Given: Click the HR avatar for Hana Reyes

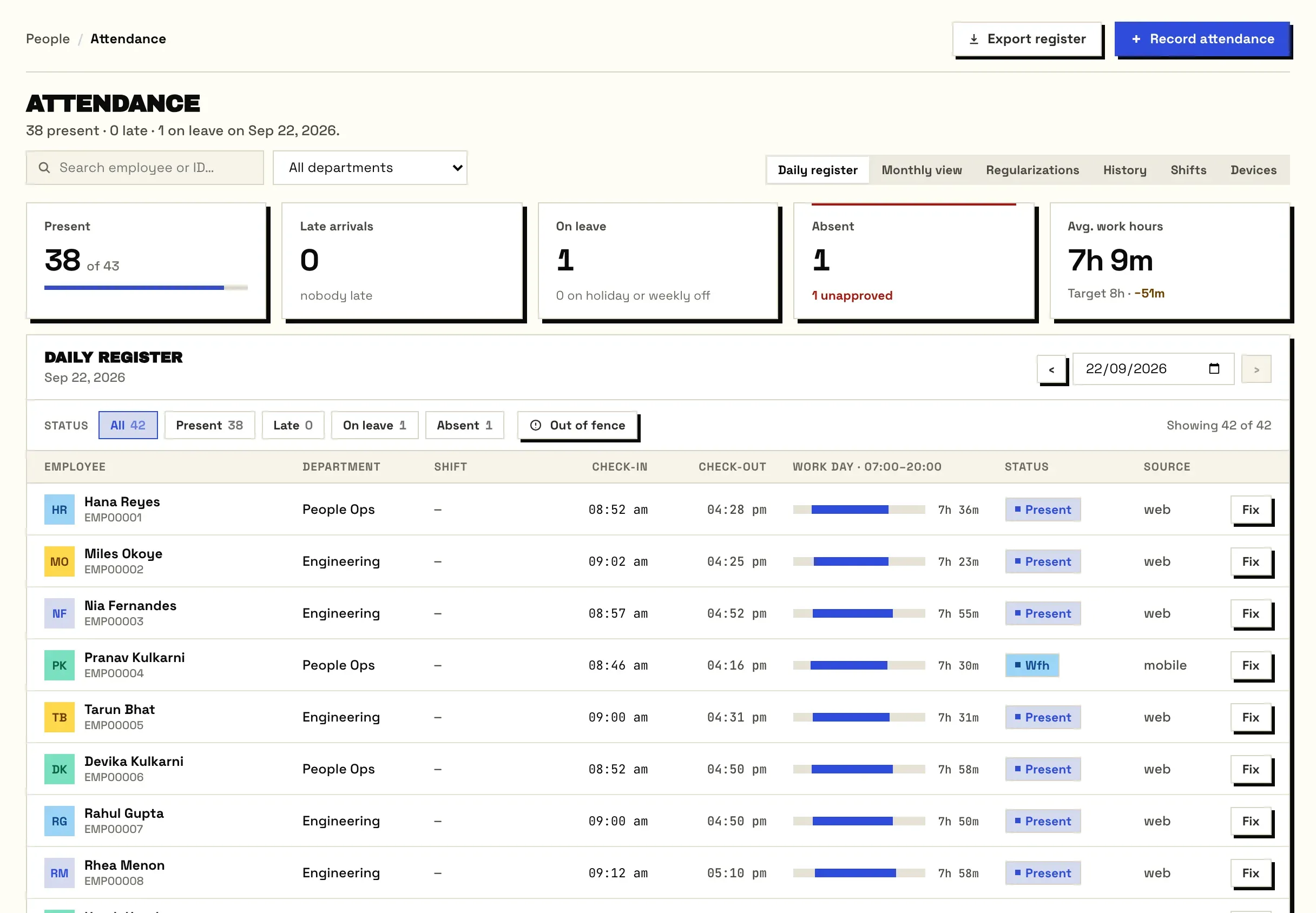Looking at the screenshot, I should (60, 509).
